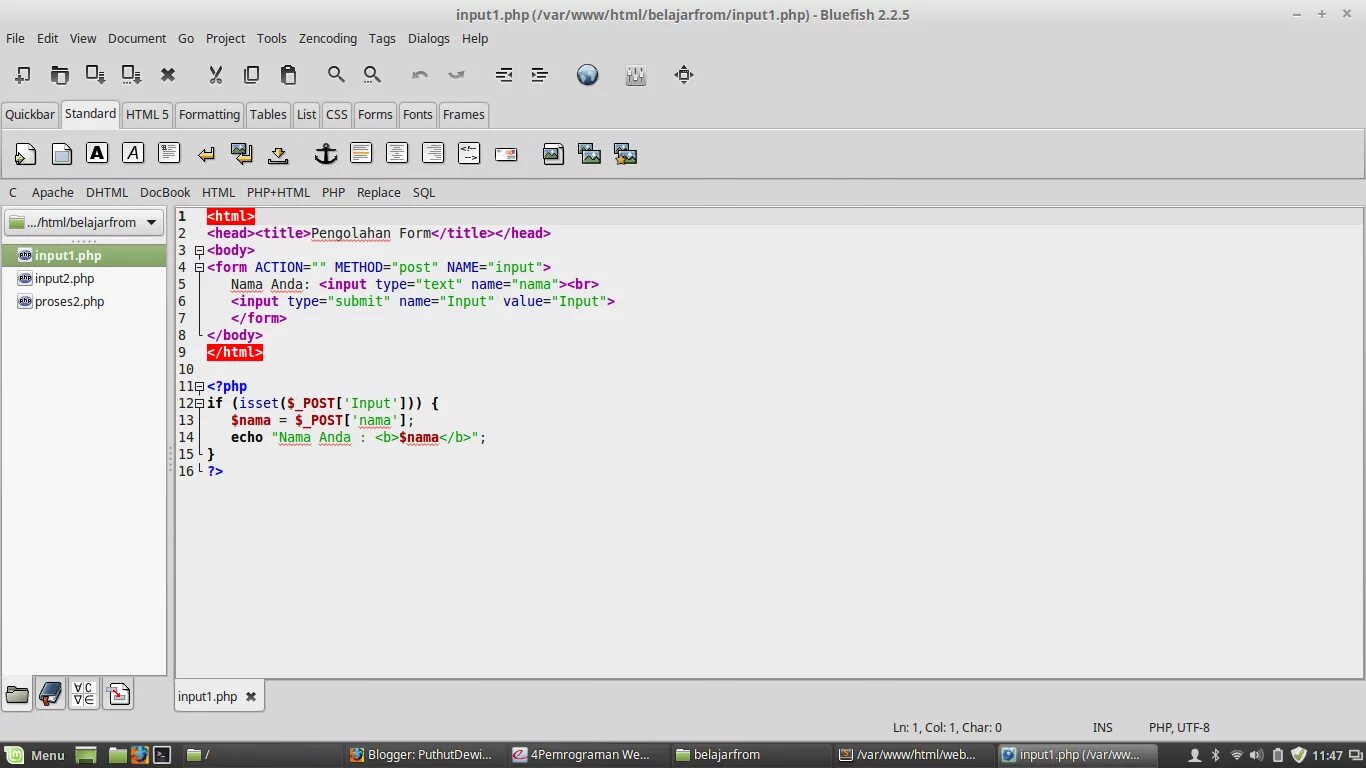Insert break clear-all icon

pos(242,154)
